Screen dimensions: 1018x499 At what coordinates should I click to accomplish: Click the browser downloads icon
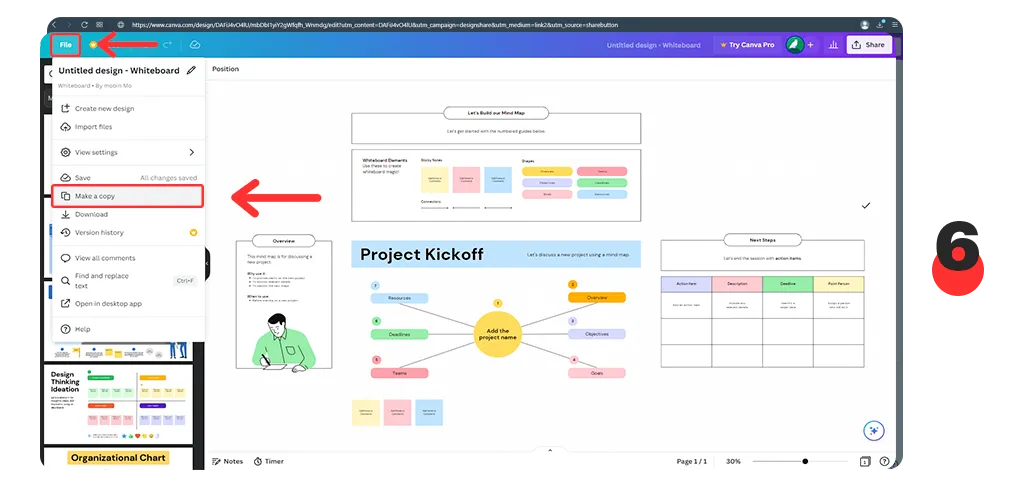pyautogui.click(x=880, y=25)
